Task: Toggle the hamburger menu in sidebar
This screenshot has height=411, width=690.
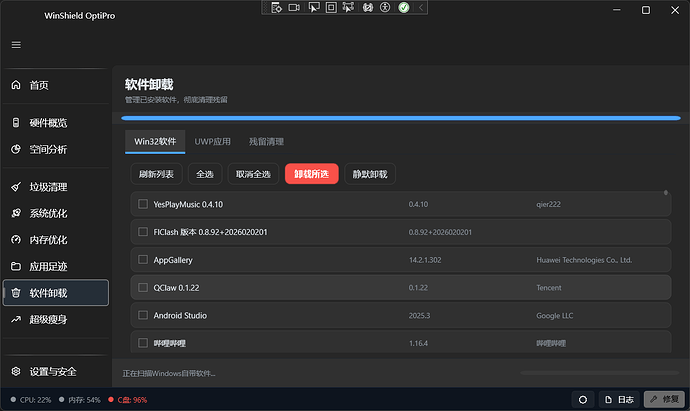Action: pos(16,45)
